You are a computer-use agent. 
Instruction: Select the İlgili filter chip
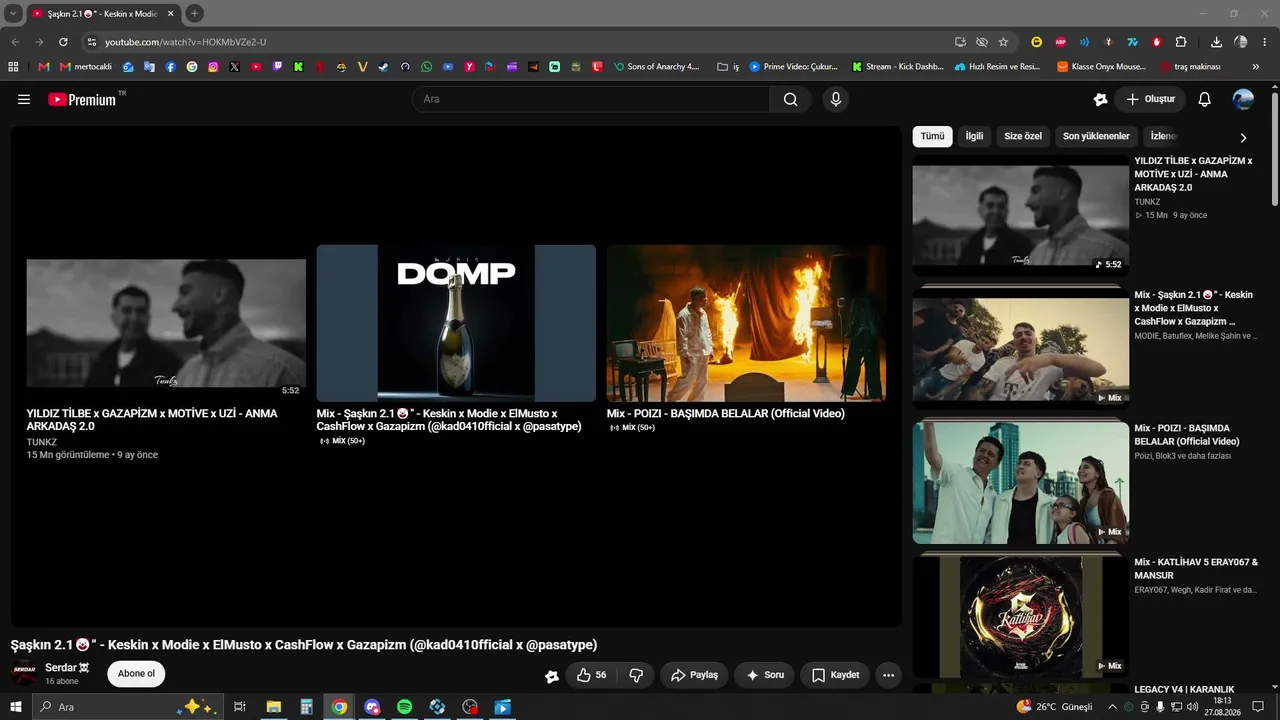(974, 136)
